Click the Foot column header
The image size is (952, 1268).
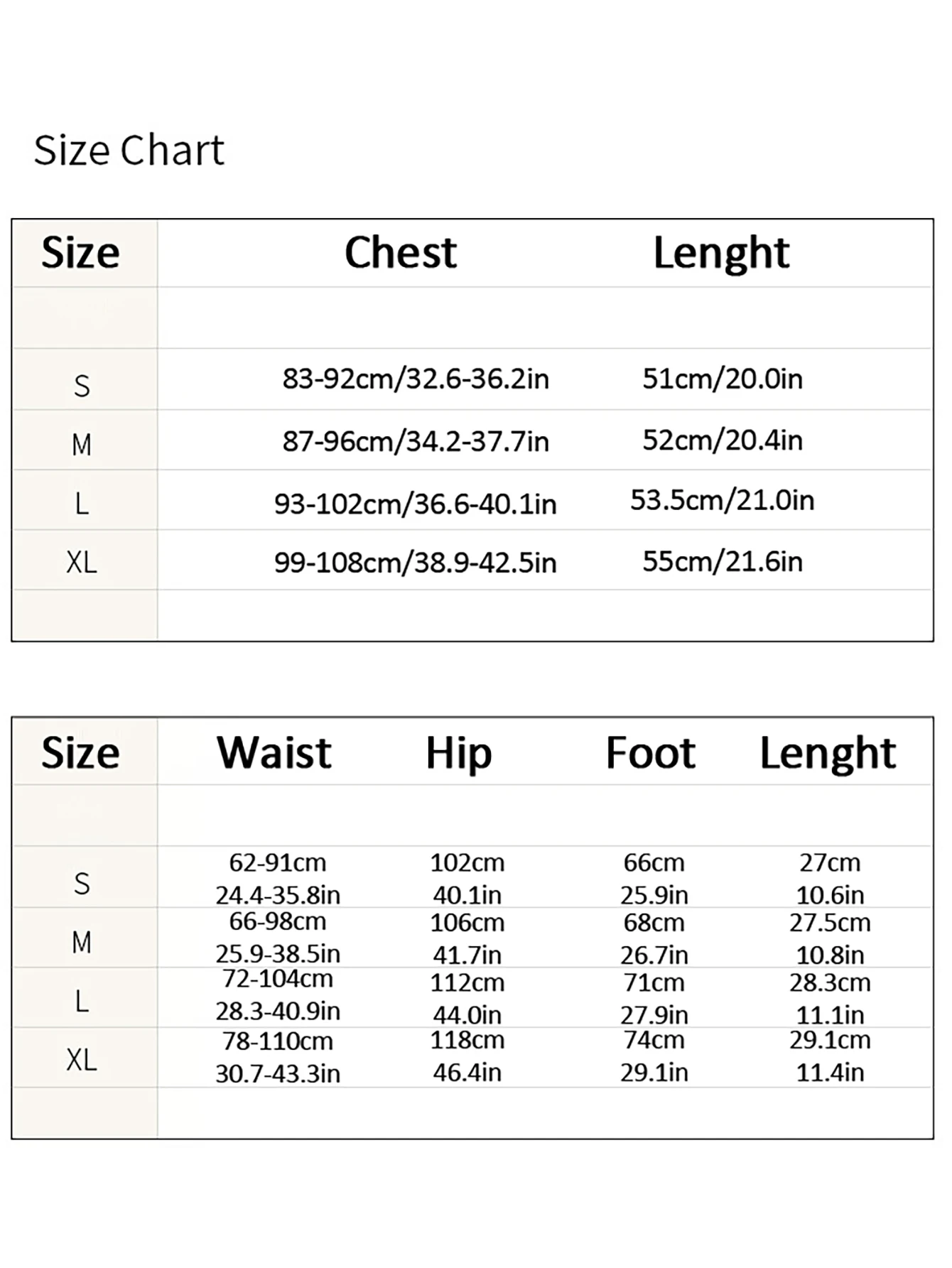coord(650,752)
